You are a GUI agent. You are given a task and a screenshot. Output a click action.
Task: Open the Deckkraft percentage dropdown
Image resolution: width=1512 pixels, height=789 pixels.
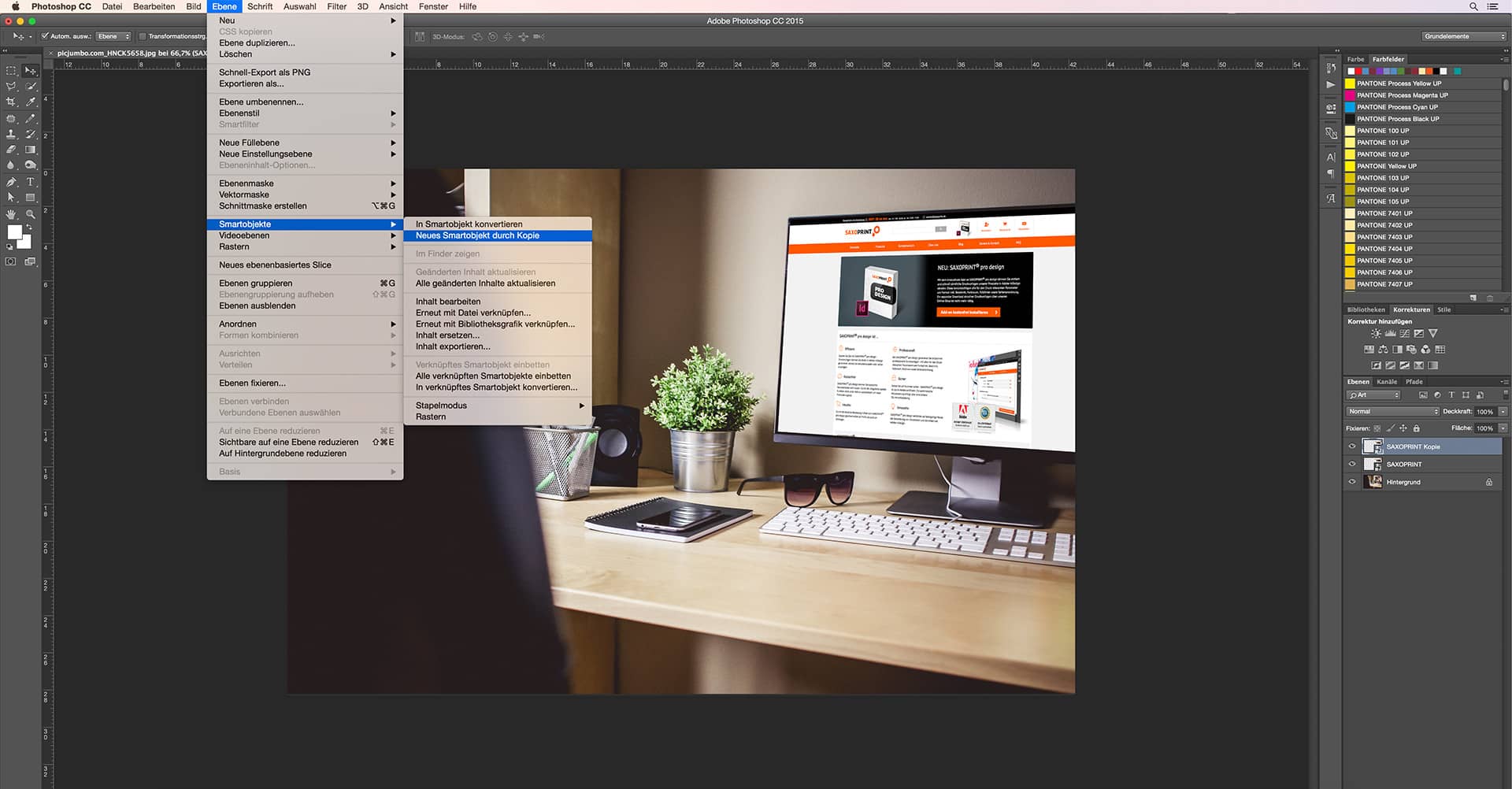click(1503, 411)
